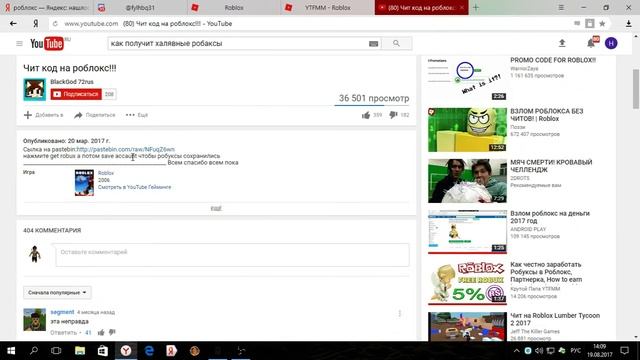Screen dimensions: 640x360
Task: Open the on-screen keyboard icon in search box
Action: tap(373, 44)
